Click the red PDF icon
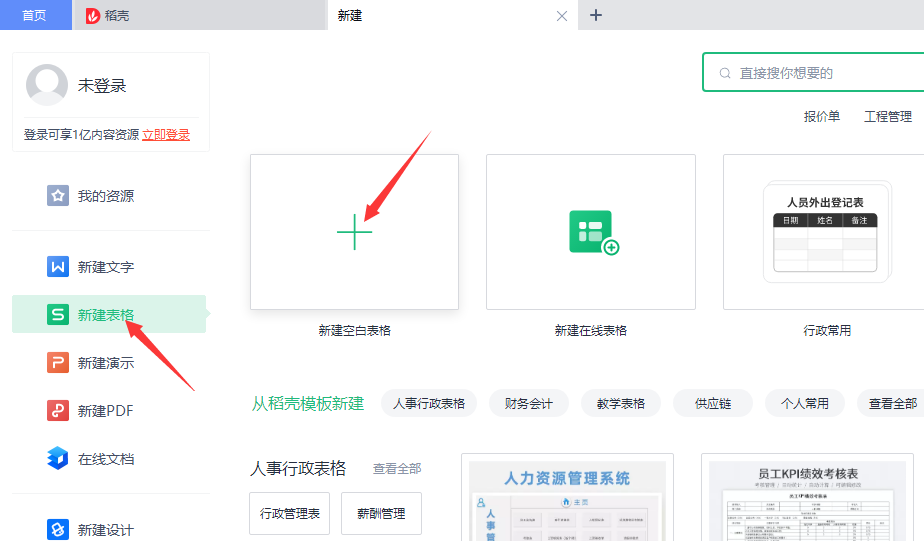 pyautogui.click(x=58, y=410)
